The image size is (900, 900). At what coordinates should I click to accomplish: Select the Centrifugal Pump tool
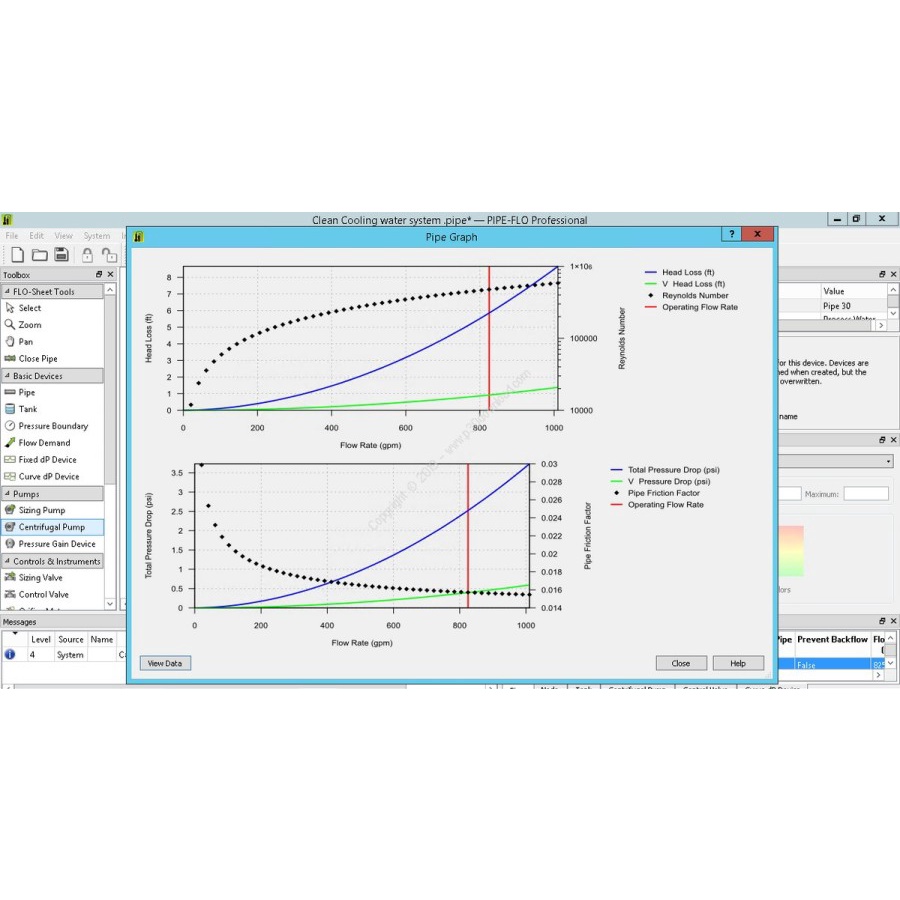point(52,527)
